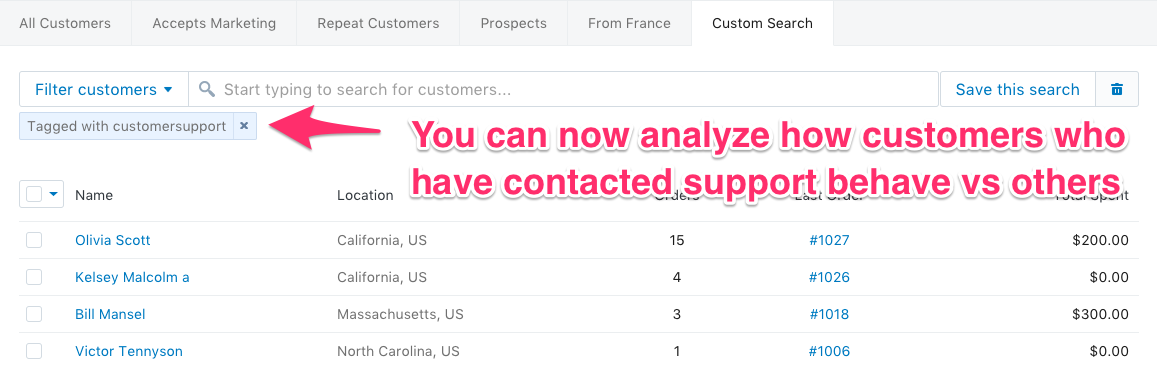Click the Save this search button
The image size is (1157, 388).
tap(1018, 89)
